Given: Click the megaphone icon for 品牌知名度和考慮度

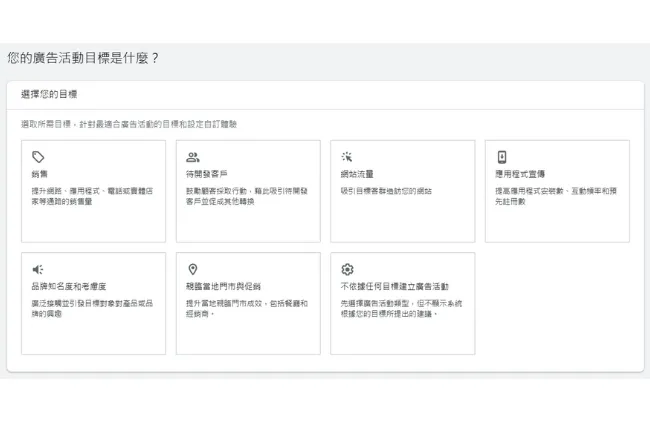Looking at the screenshot, I should point(38,269).
